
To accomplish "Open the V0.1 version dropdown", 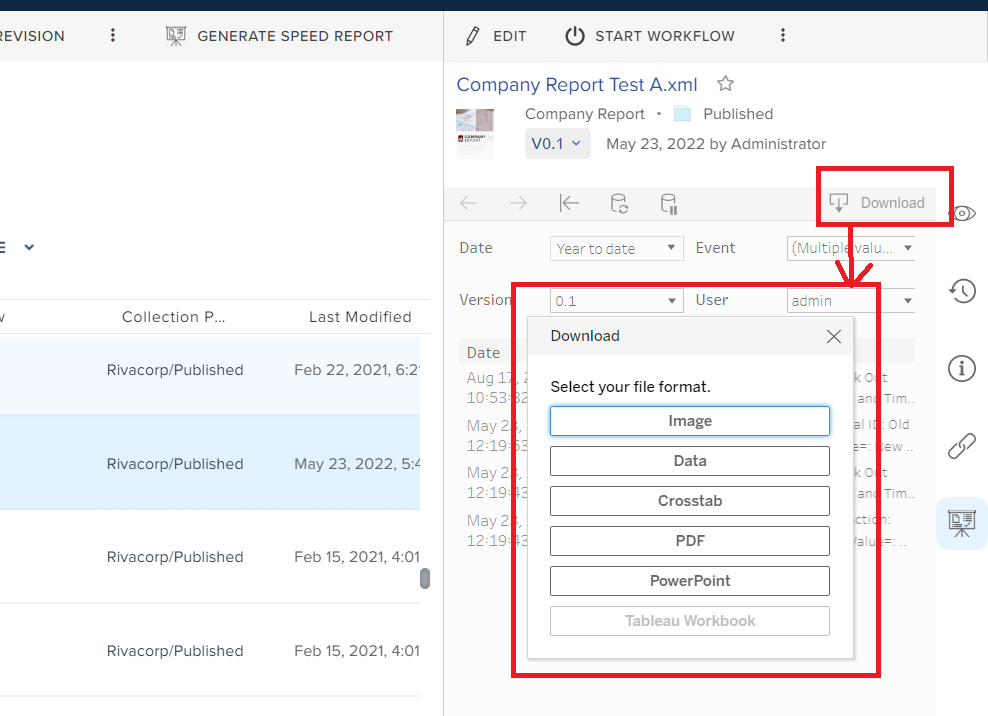I will pos(557,143).
